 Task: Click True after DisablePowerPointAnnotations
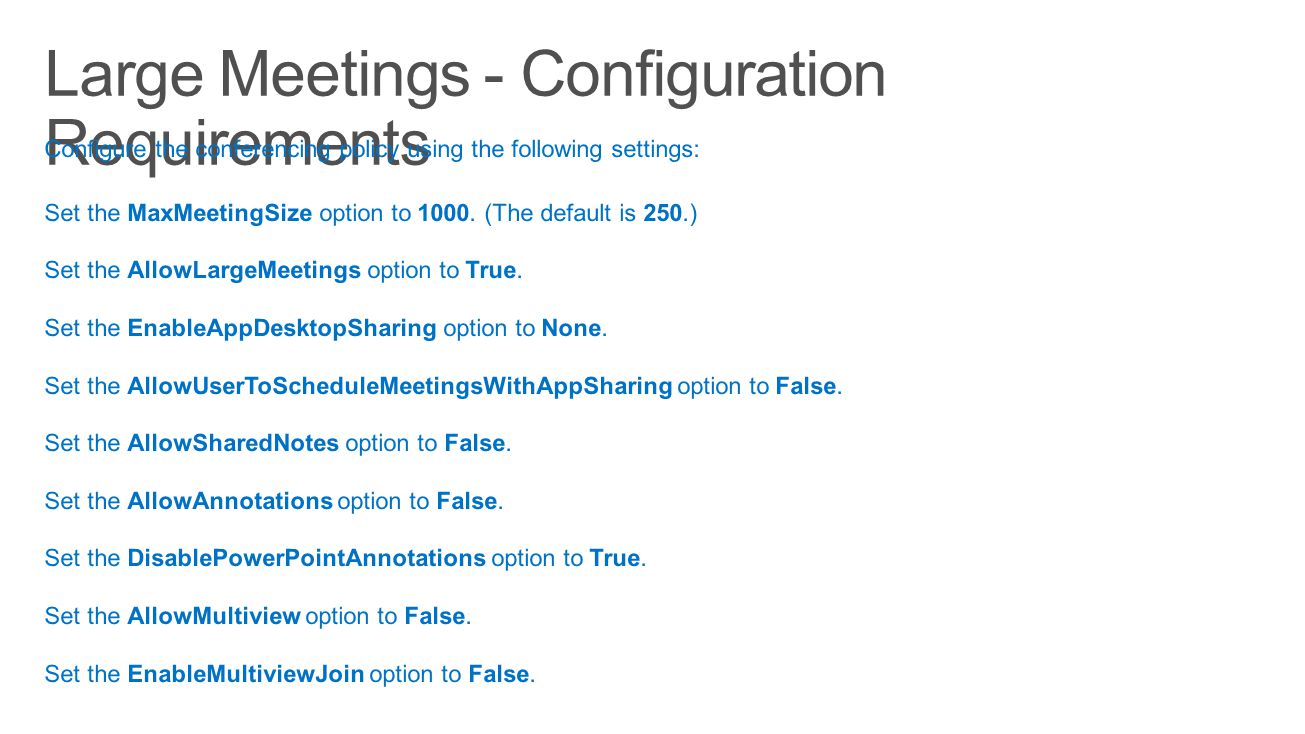(615, 558)
